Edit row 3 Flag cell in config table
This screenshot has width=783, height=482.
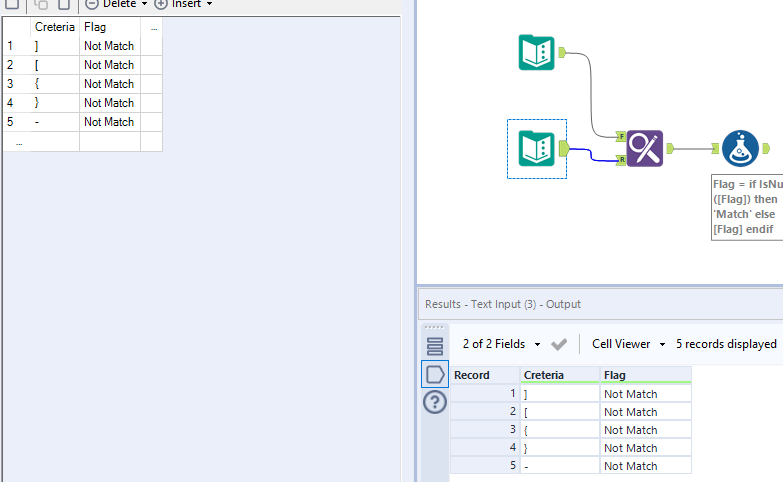(x=110, y=84)
